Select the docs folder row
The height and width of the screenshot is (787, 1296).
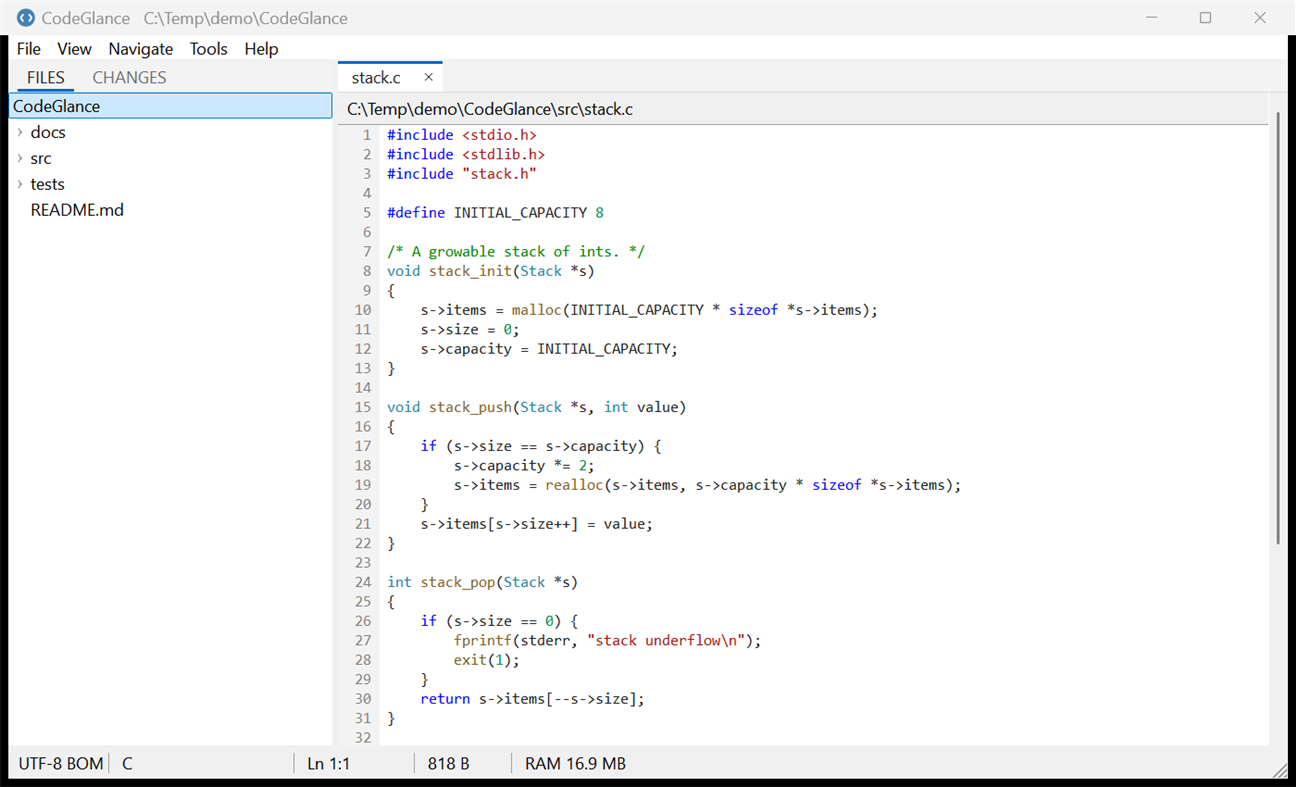(171, 132)
